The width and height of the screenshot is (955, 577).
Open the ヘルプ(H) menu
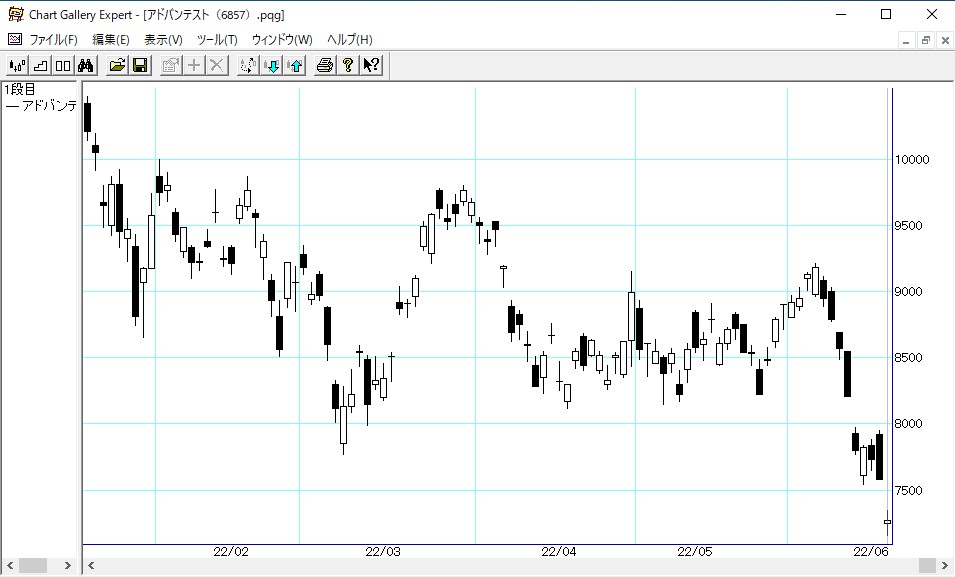[x=350, y=40]
